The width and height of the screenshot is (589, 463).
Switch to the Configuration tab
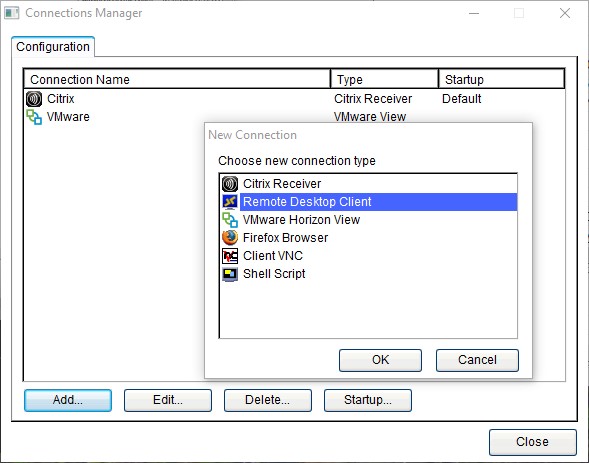[53, 47]
